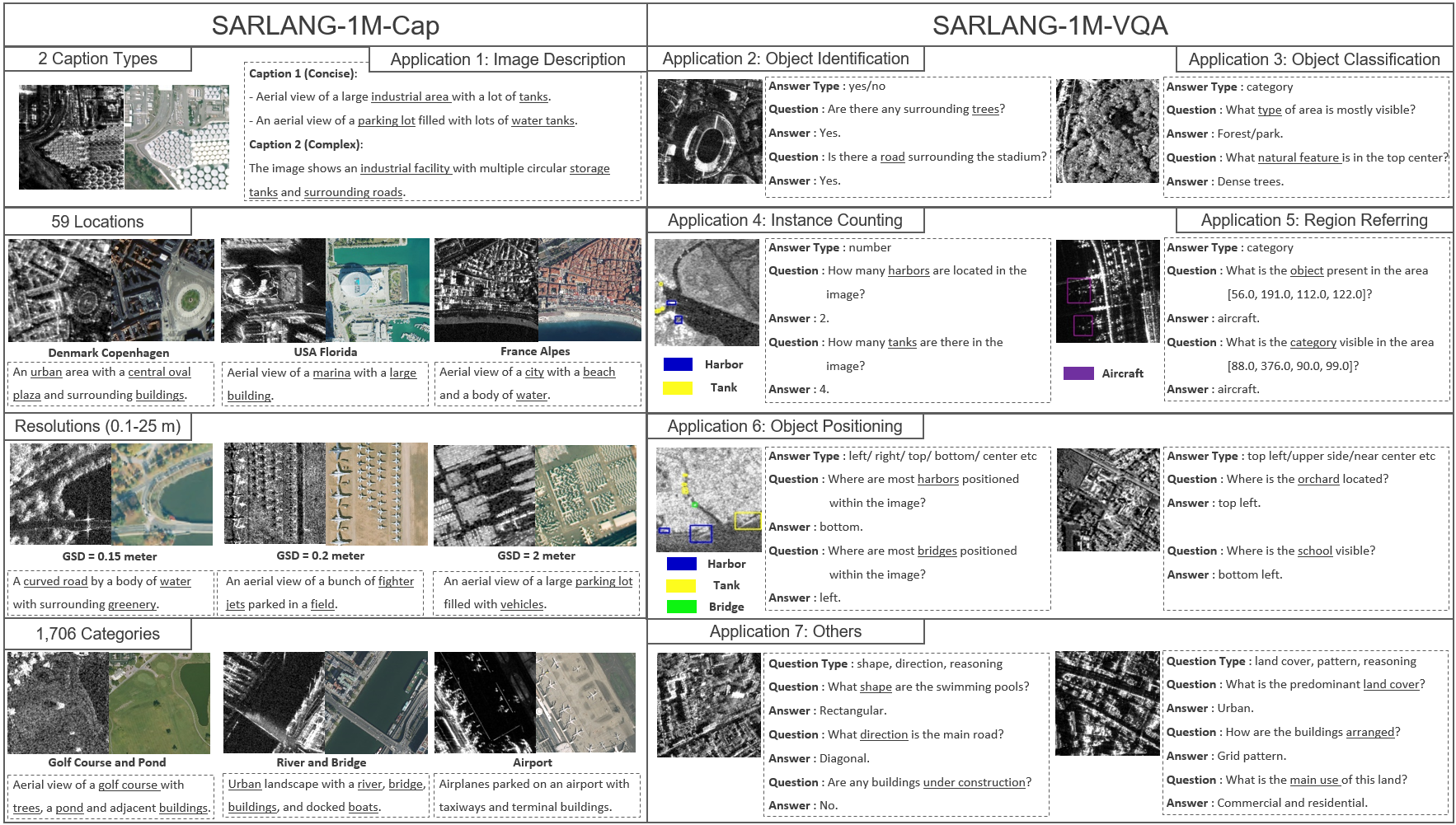Open 'Application 7: Others' panel
Viewport: 1456px width, 825px height.
(x=786, y=631)
